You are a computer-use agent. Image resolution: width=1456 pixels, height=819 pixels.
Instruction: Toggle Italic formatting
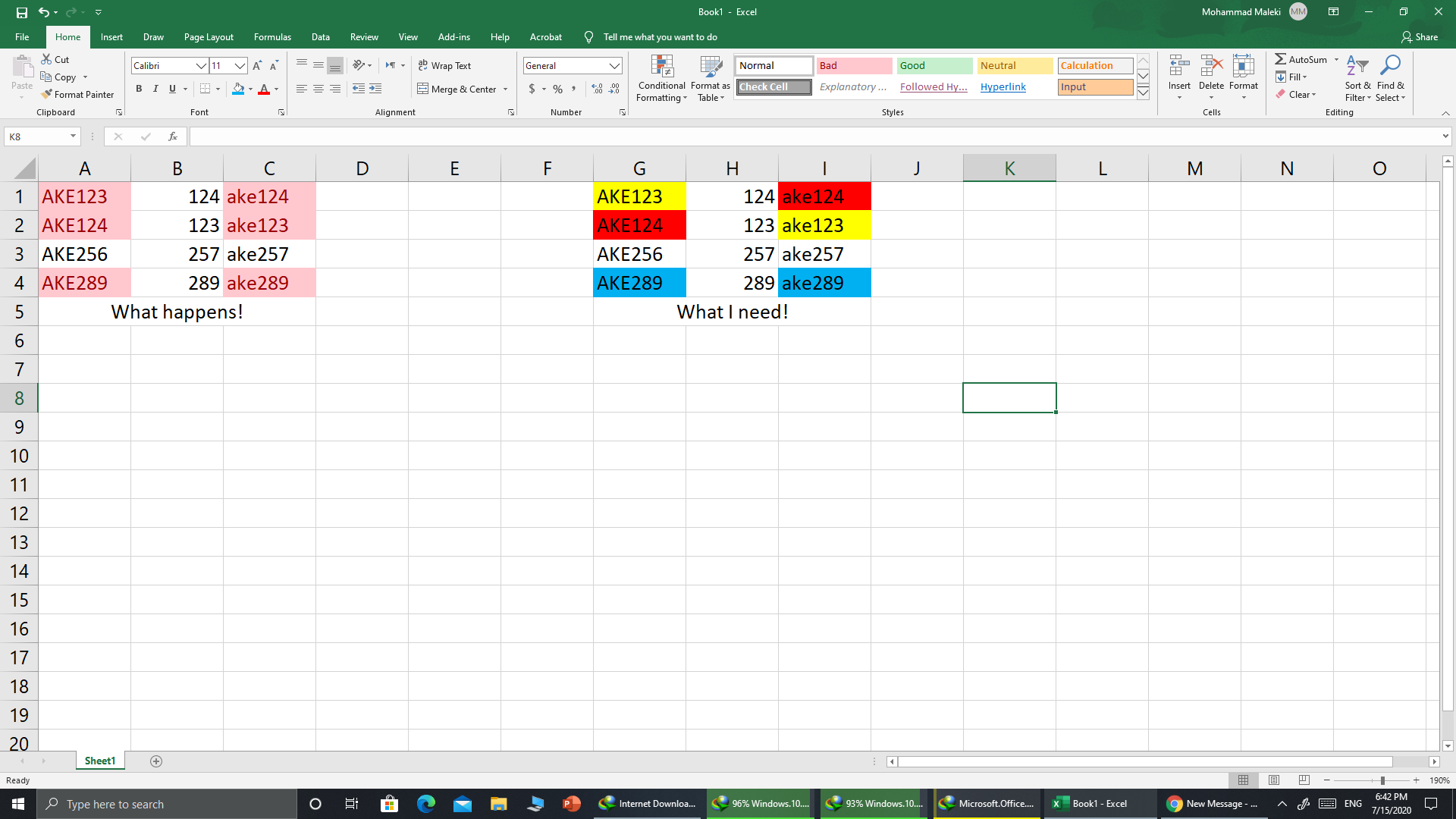coord(155,89)
